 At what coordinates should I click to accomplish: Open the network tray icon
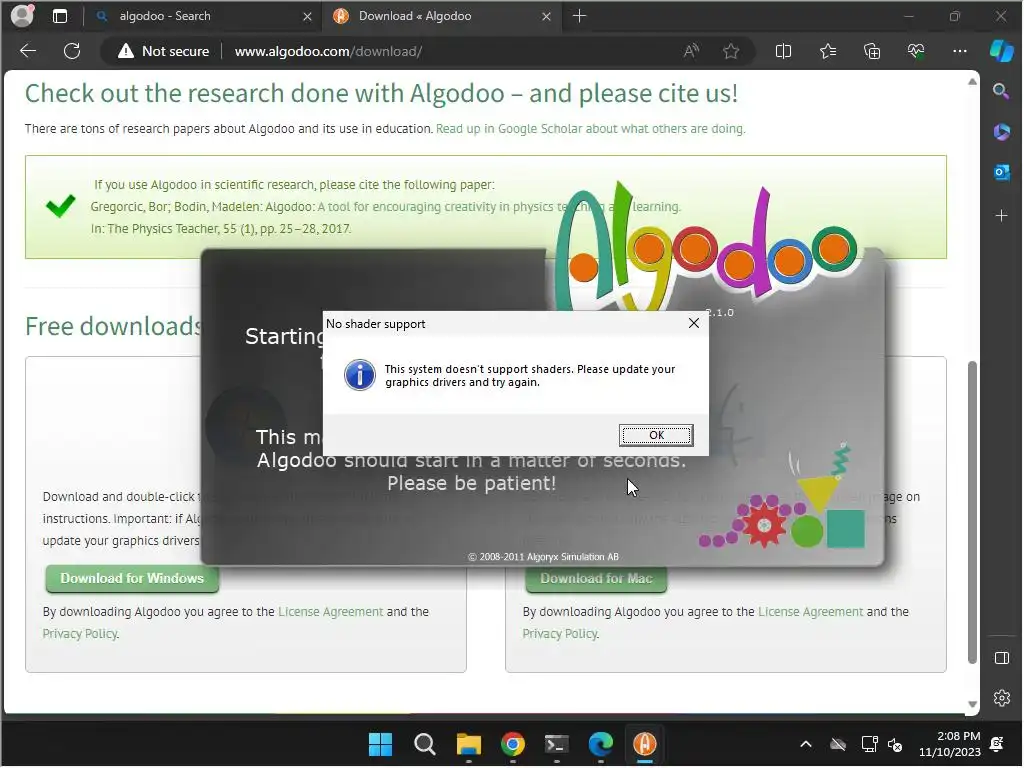tap(869, 744)
